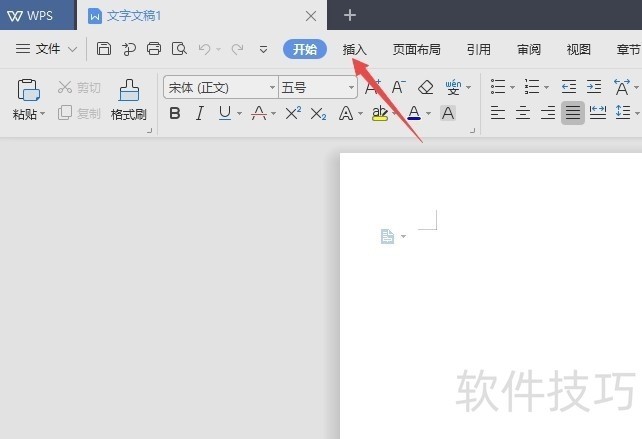Expand the Paste (粘贴) dropdown arrow

[x=42, y=113]
